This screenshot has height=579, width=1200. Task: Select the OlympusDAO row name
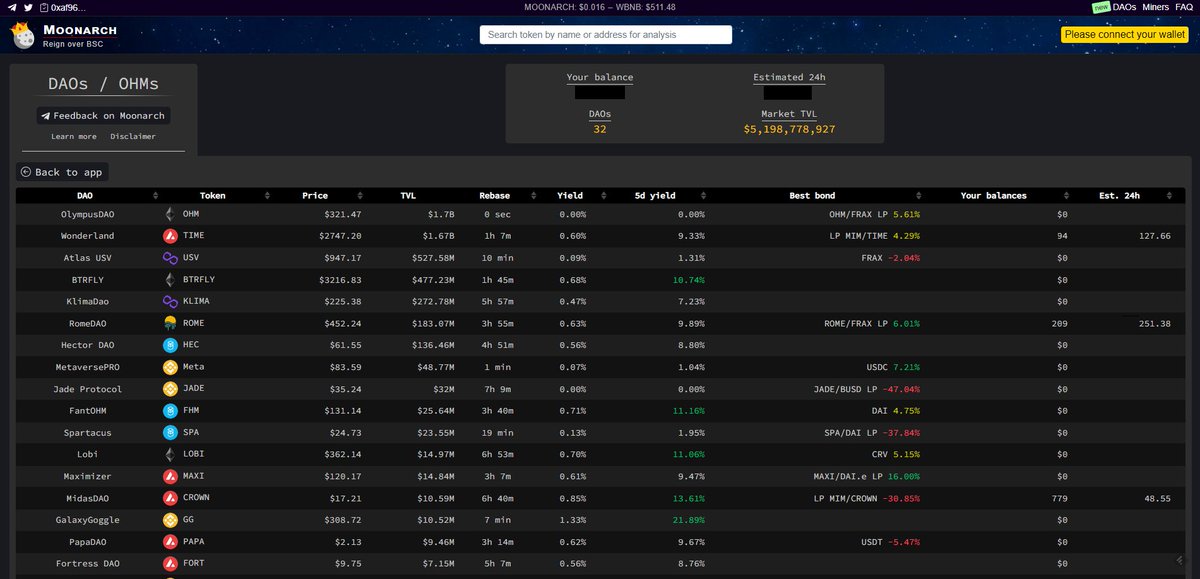click(x=88, y=214)
